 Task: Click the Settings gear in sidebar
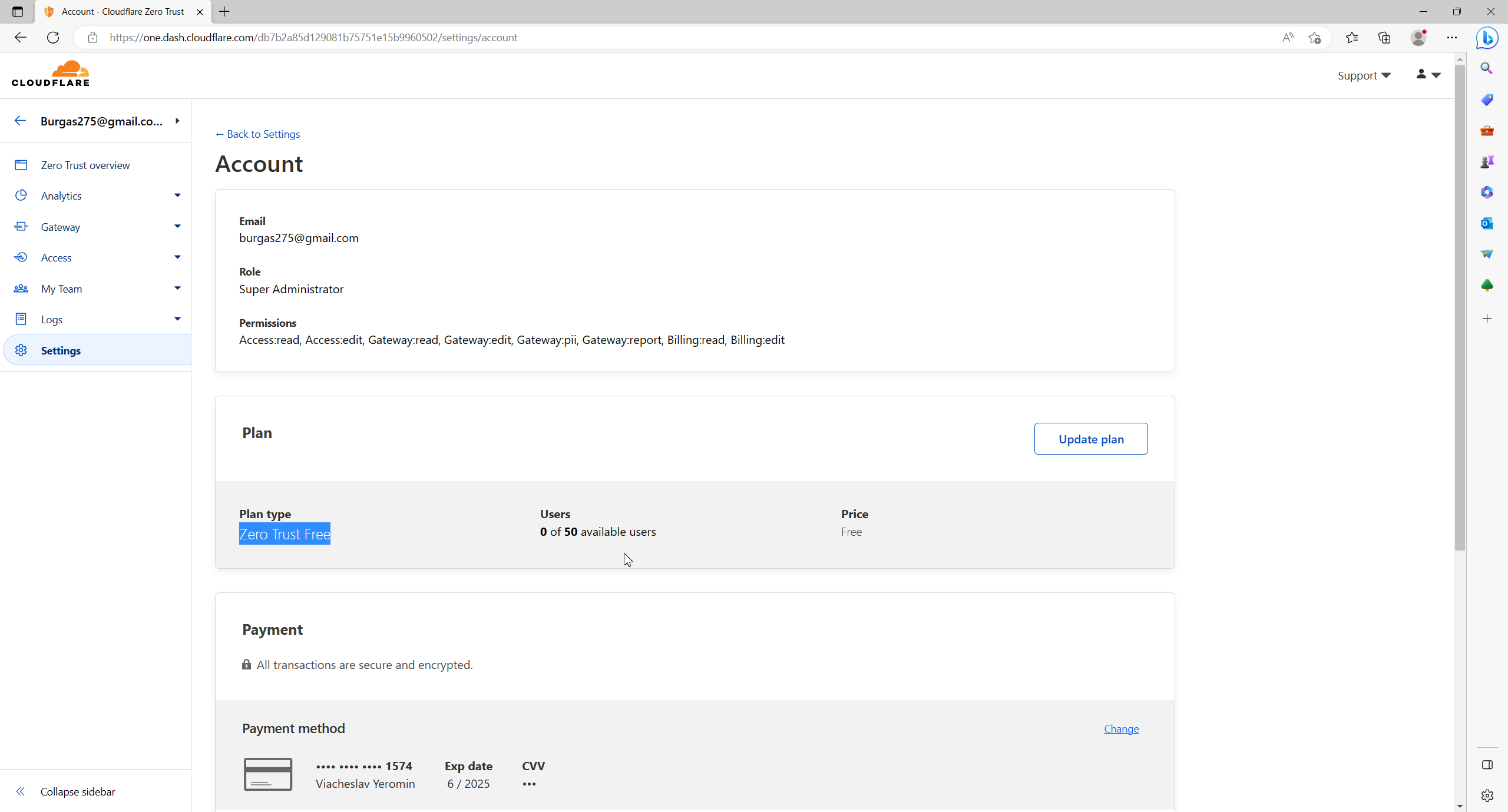[21, 350]
